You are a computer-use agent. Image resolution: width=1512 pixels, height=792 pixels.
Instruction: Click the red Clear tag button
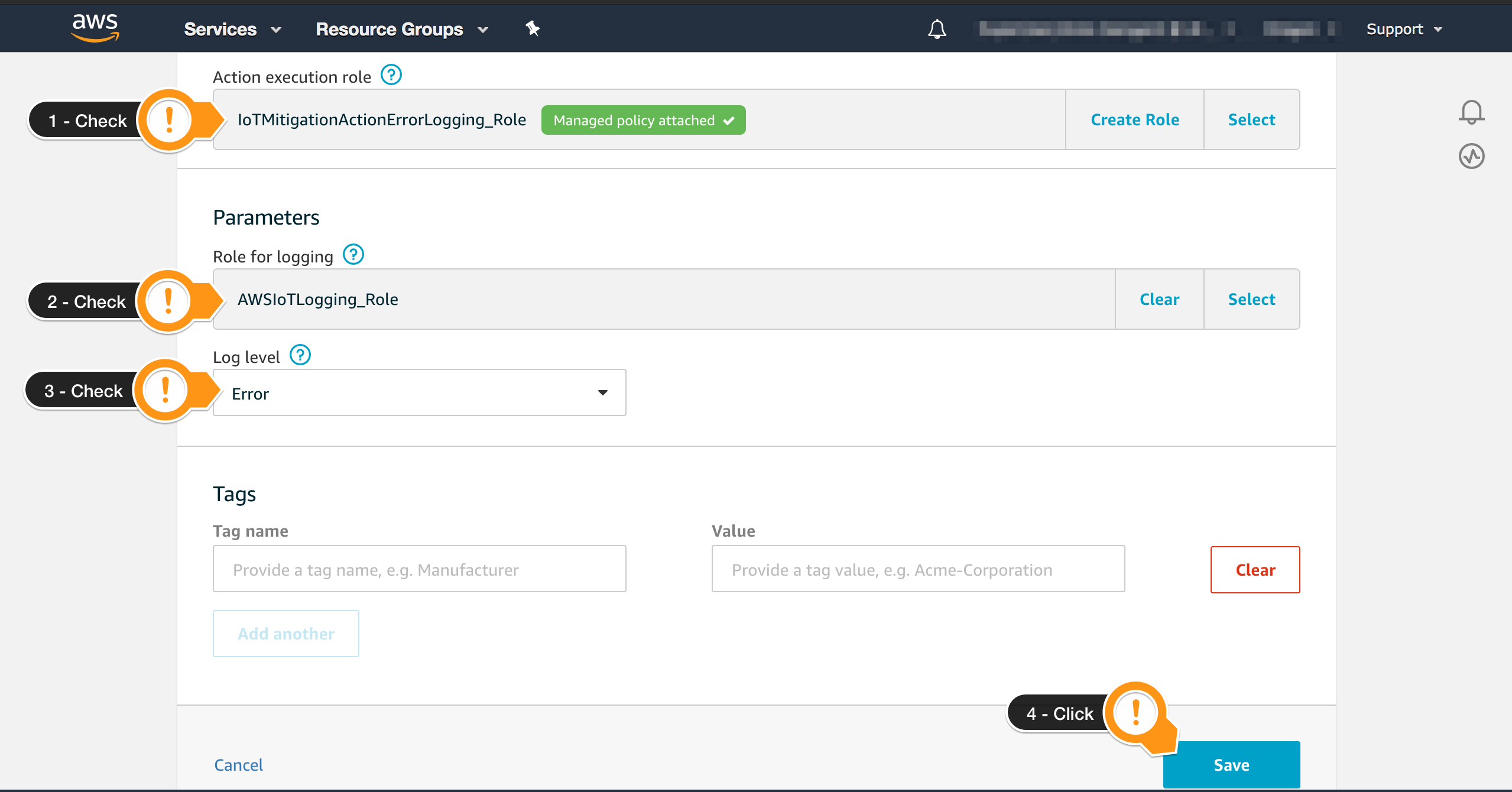pyautogui.click(x=1255, y=570)
